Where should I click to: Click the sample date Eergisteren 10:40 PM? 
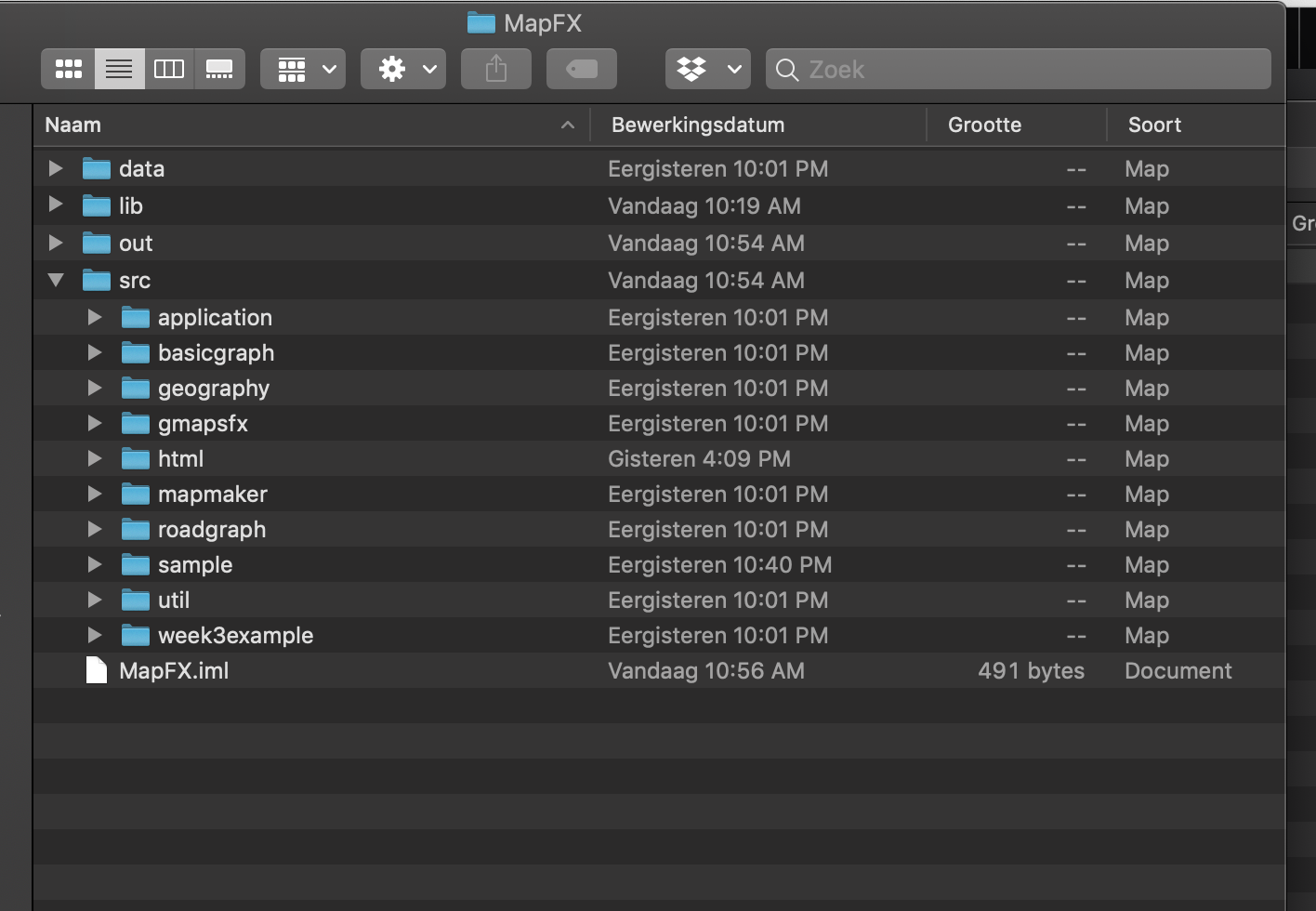point(719,564)
